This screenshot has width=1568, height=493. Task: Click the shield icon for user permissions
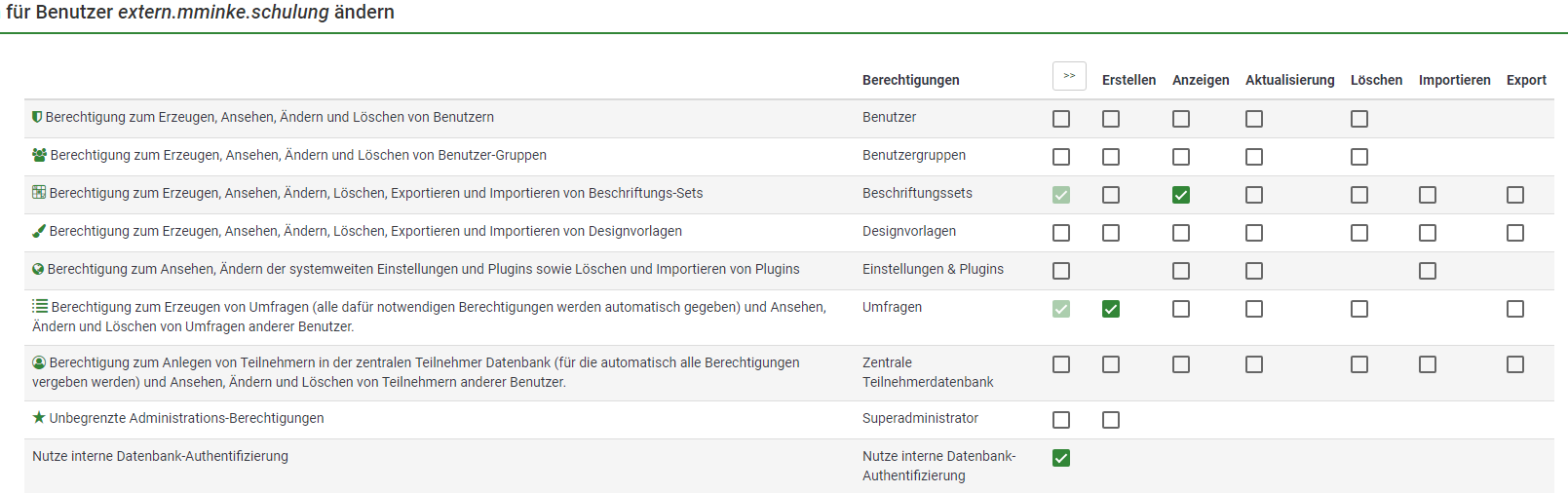coord(37,117)
